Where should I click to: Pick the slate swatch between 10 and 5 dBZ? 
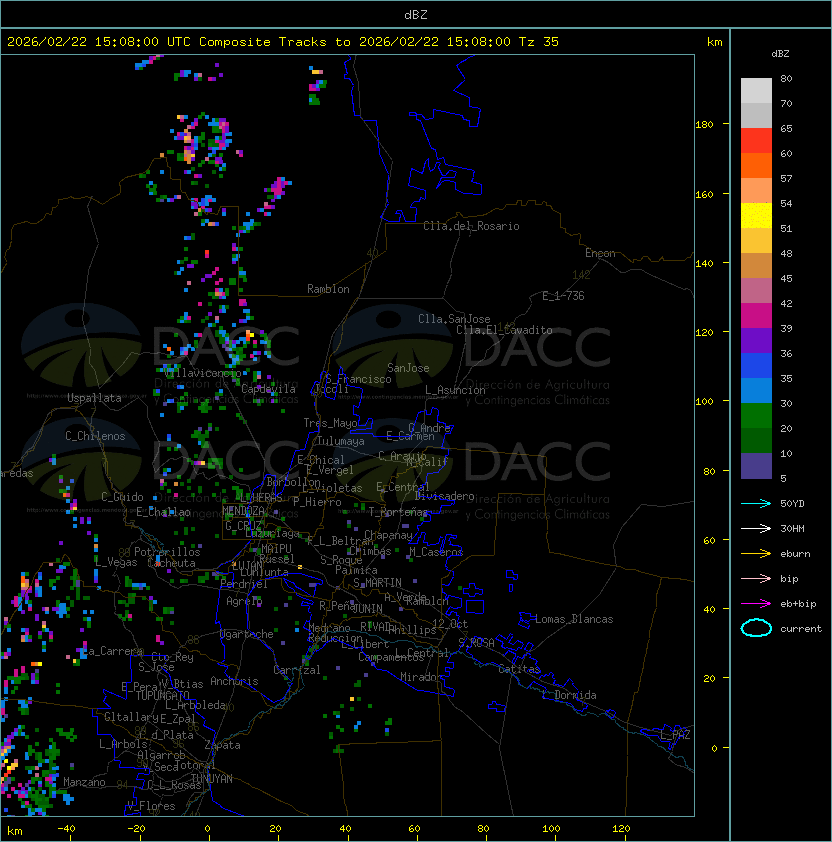(756, 466)
